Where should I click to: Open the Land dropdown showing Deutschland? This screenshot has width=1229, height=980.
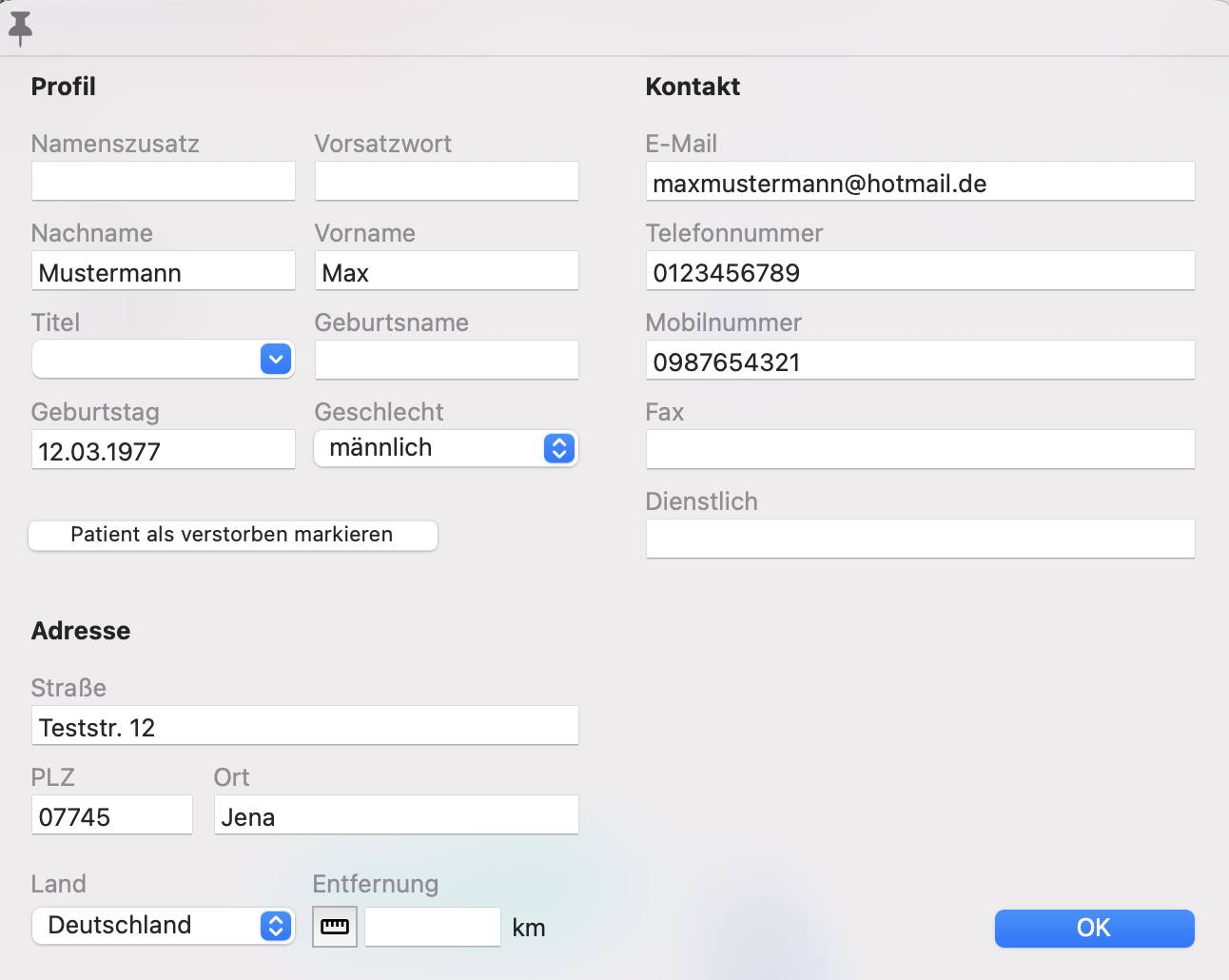(163, 926)
